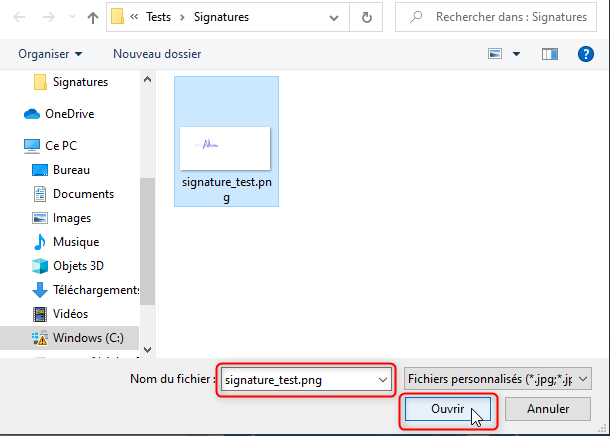
Task: Open OneDrive in the navigation pane
Action: click(x=68, y=114)
